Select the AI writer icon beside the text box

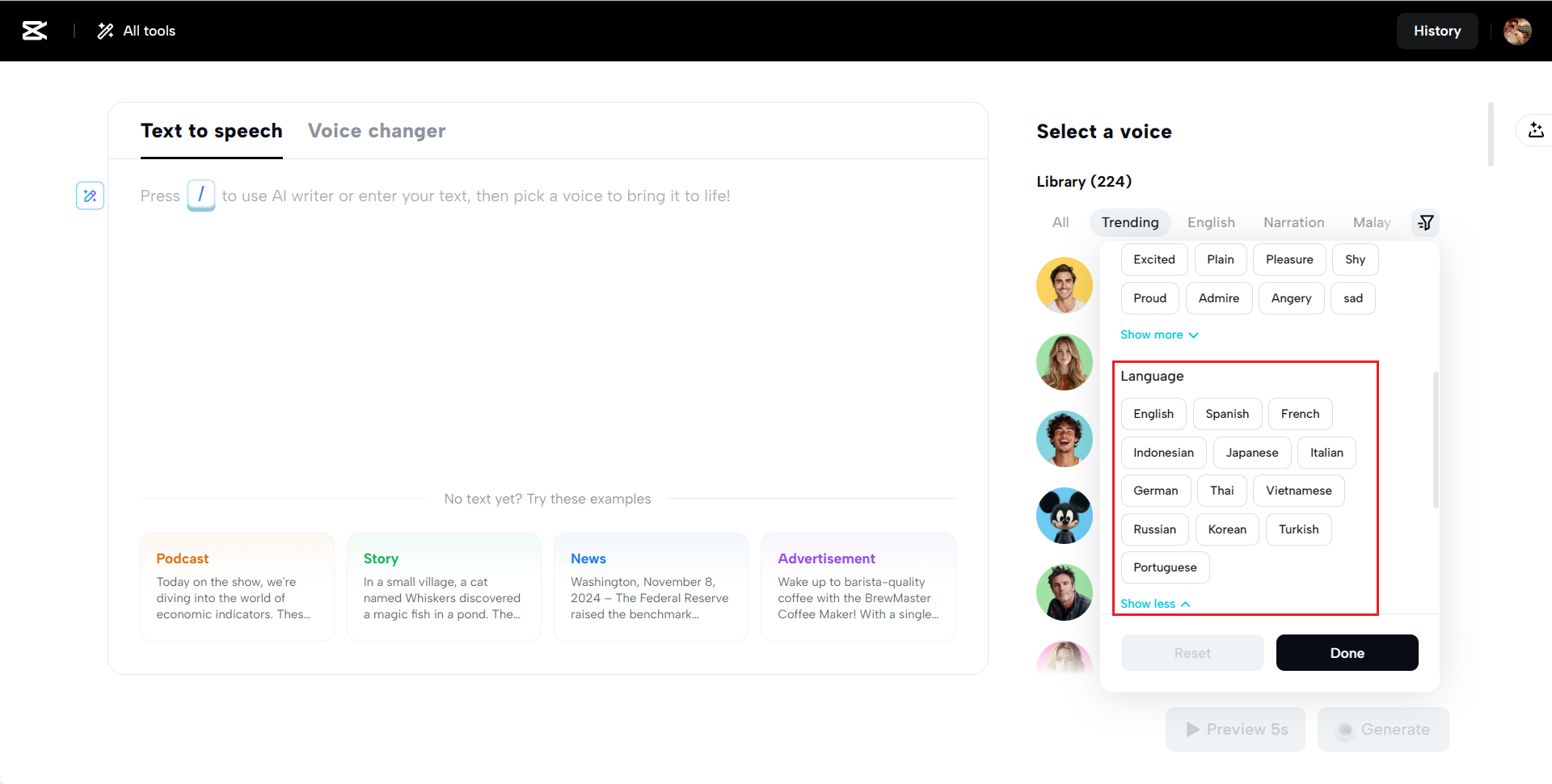coord(90,196)
